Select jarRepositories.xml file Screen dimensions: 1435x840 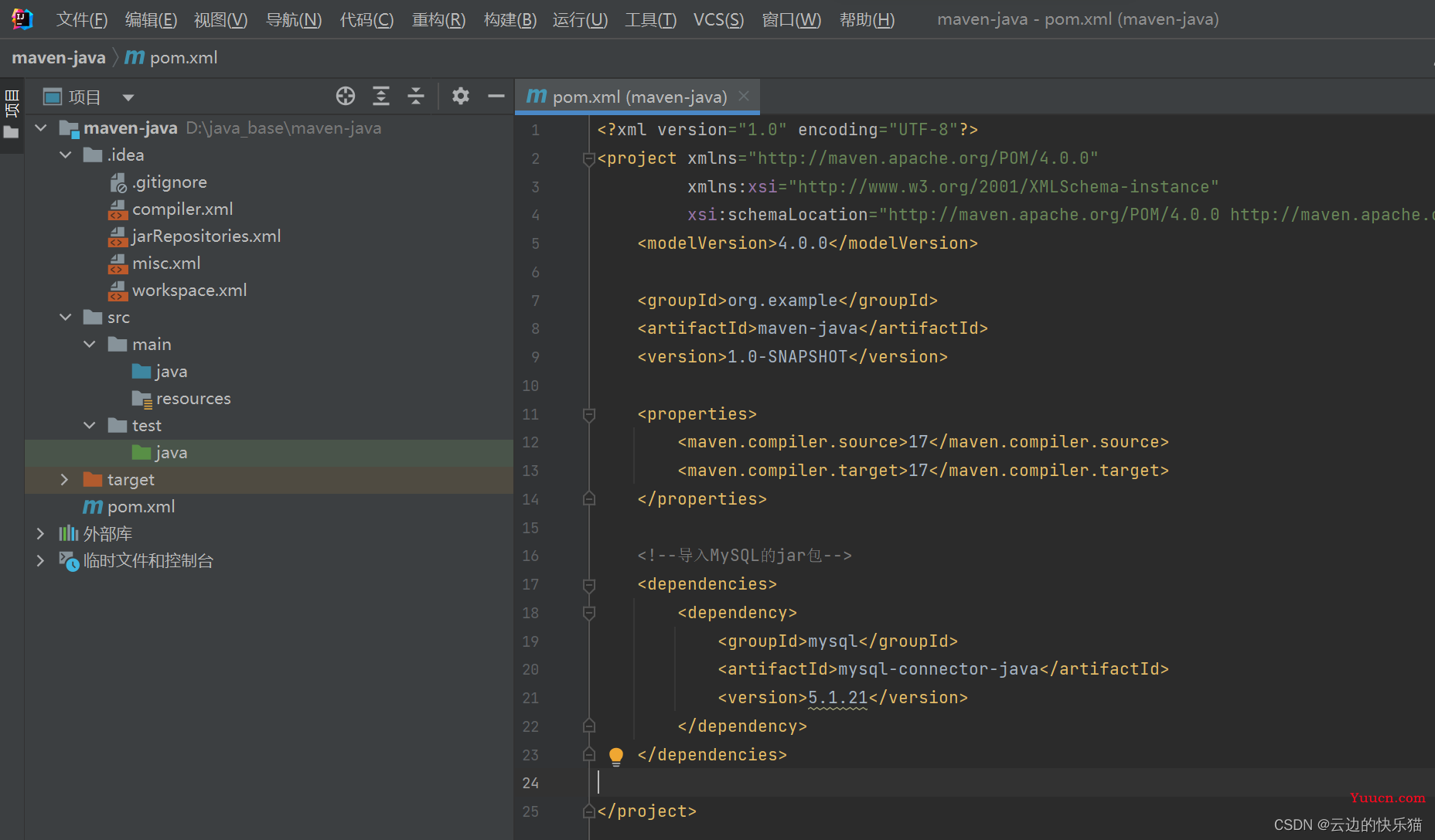pos(206,236)
